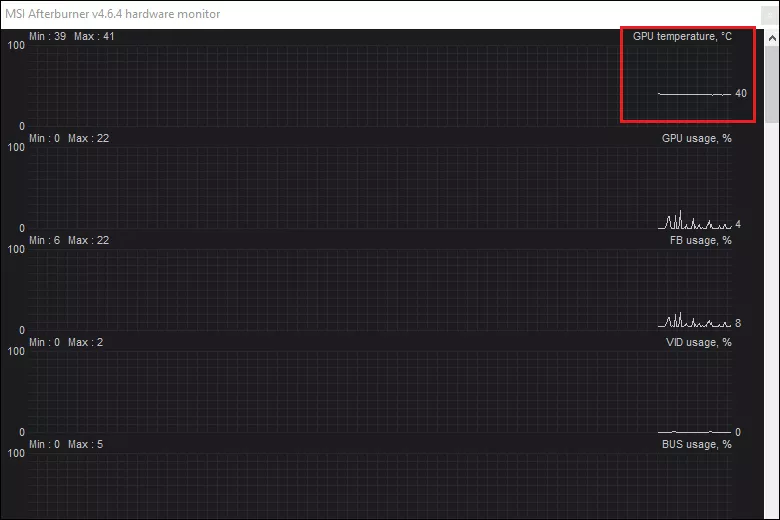
Task: Click the current FB usage value '8'
Action: pos(738,323)
